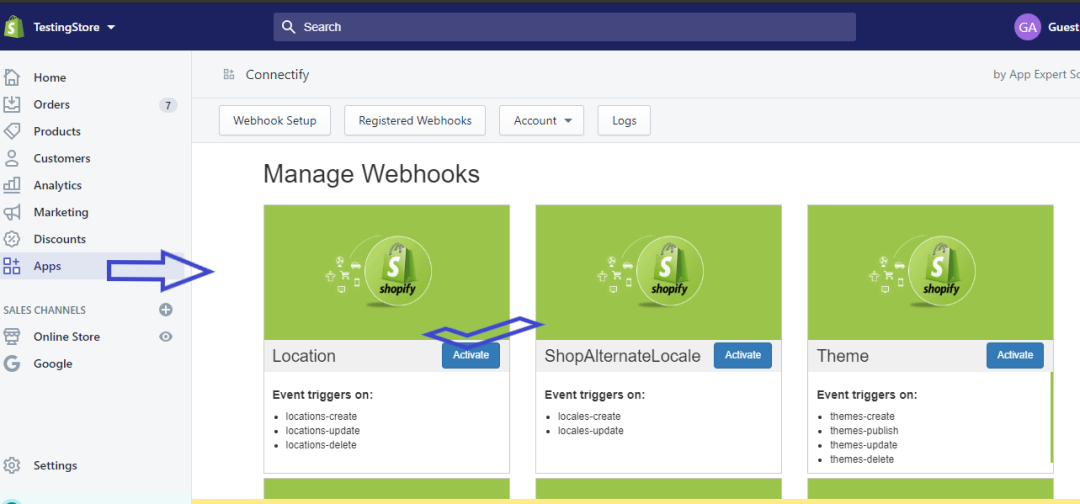1080x504 pixels.
Task: Open the Logs page
Action: click(624, 120)
